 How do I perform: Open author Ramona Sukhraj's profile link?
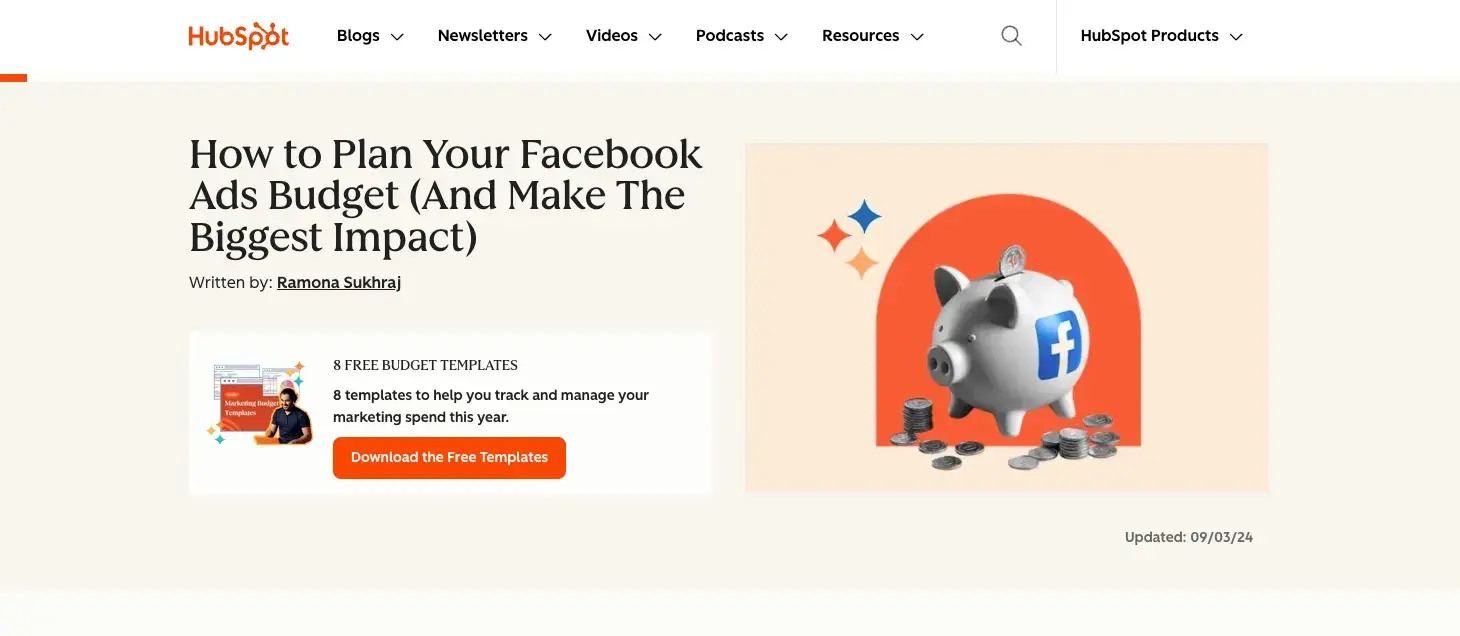coord(338,282)
